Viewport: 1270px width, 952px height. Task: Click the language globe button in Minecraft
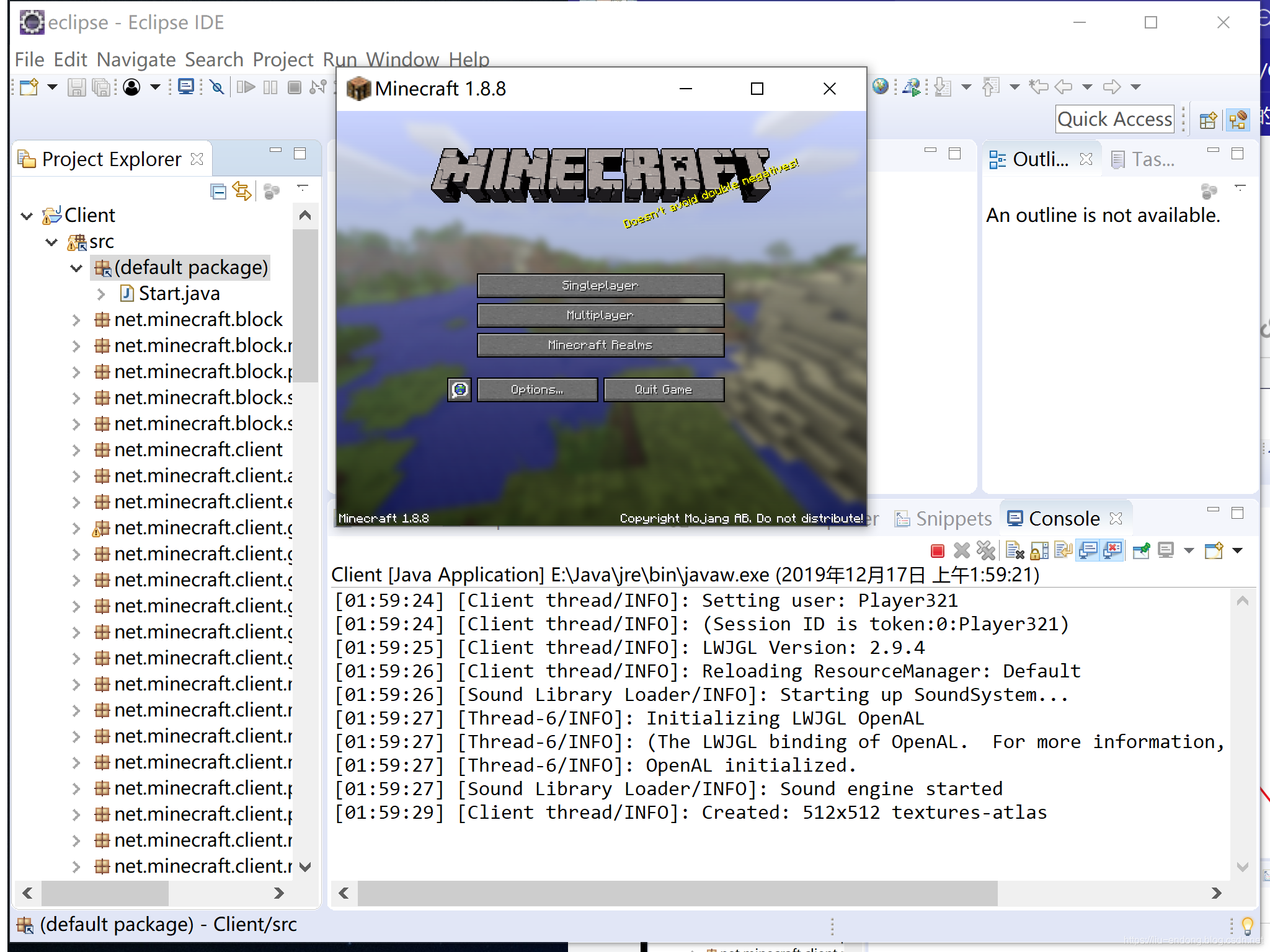click(460, 390)
